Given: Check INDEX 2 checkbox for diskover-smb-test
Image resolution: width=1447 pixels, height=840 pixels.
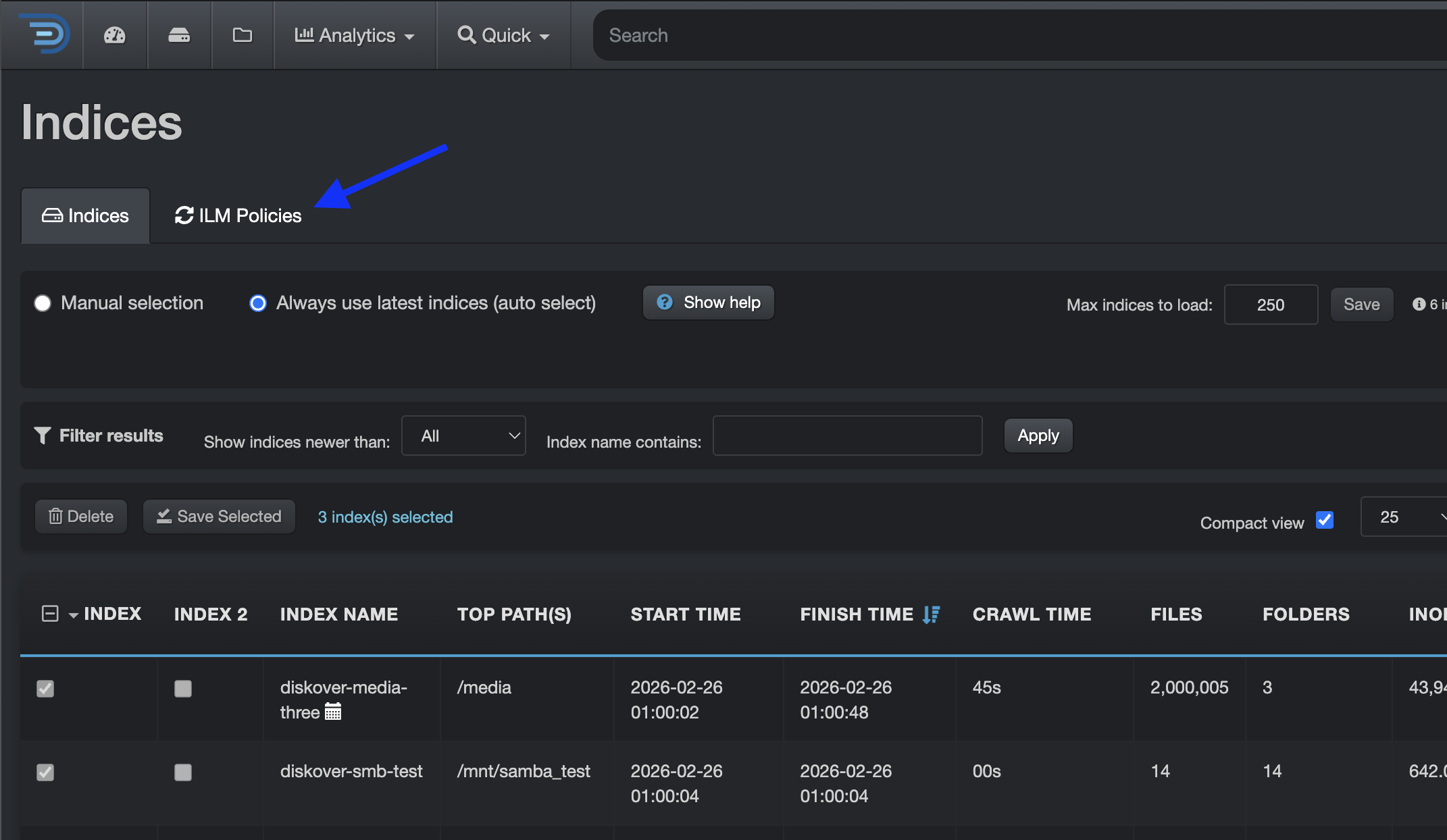Looking at the screenshot, I should [x=183, y=772].
